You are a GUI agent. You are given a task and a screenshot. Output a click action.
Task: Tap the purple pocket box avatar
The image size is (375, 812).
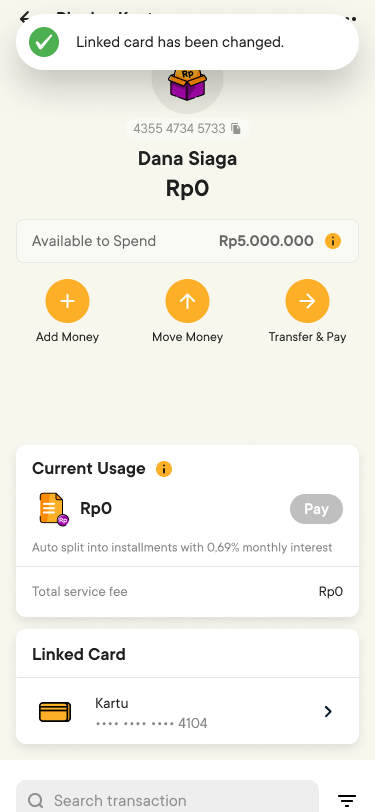188,83
